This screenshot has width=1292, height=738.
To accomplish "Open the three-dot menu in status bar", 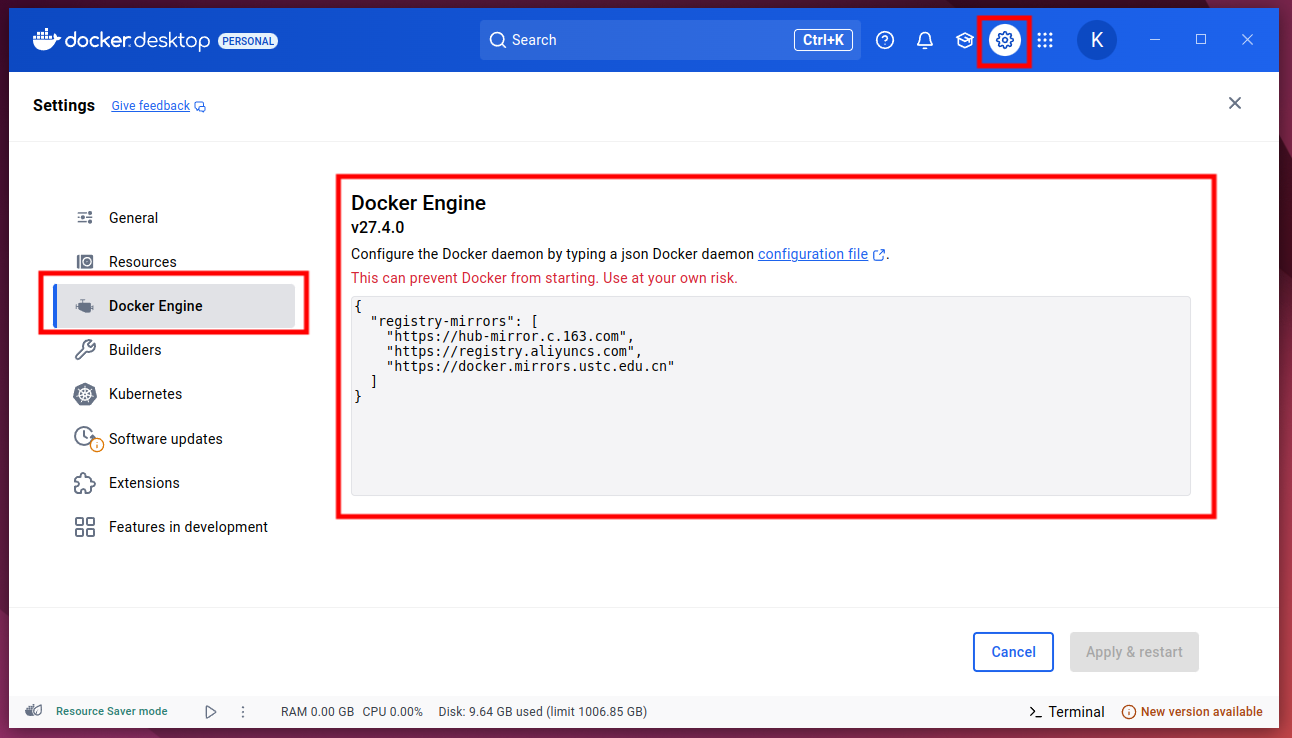I will (243, 712).
